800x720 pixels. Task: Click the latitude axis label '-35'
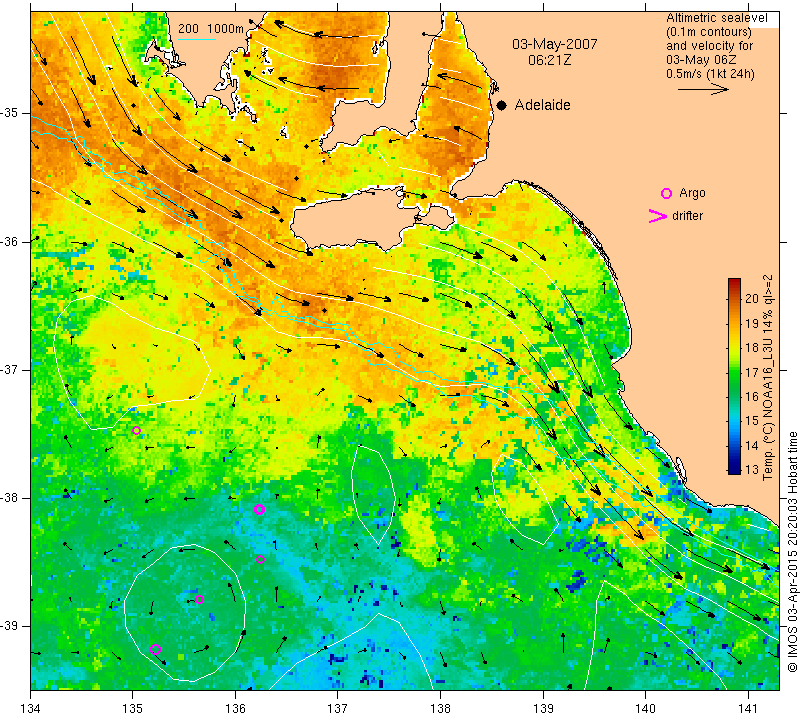coord(10,113)
